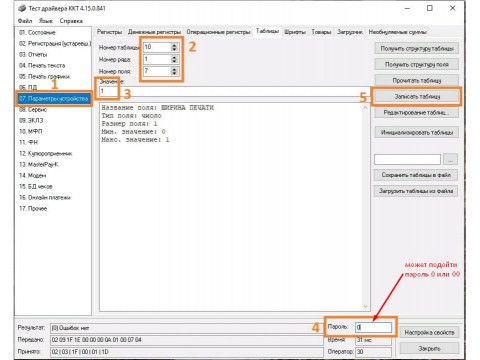
Task: Click the Прочитать таблицу button
Action: click(x=417, y=80)
